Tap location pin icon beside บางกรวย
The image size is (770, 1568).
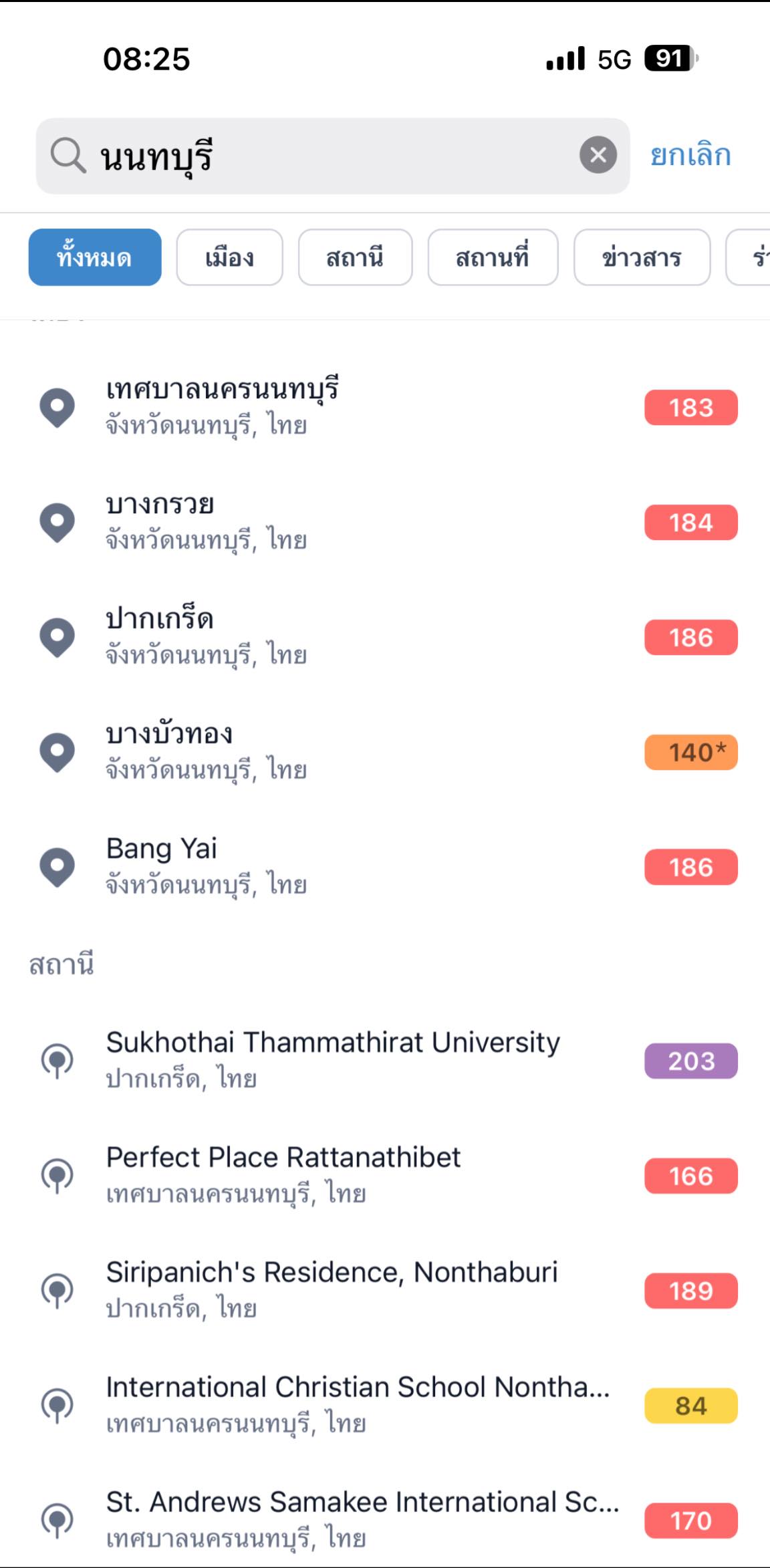tap(57, 522)
